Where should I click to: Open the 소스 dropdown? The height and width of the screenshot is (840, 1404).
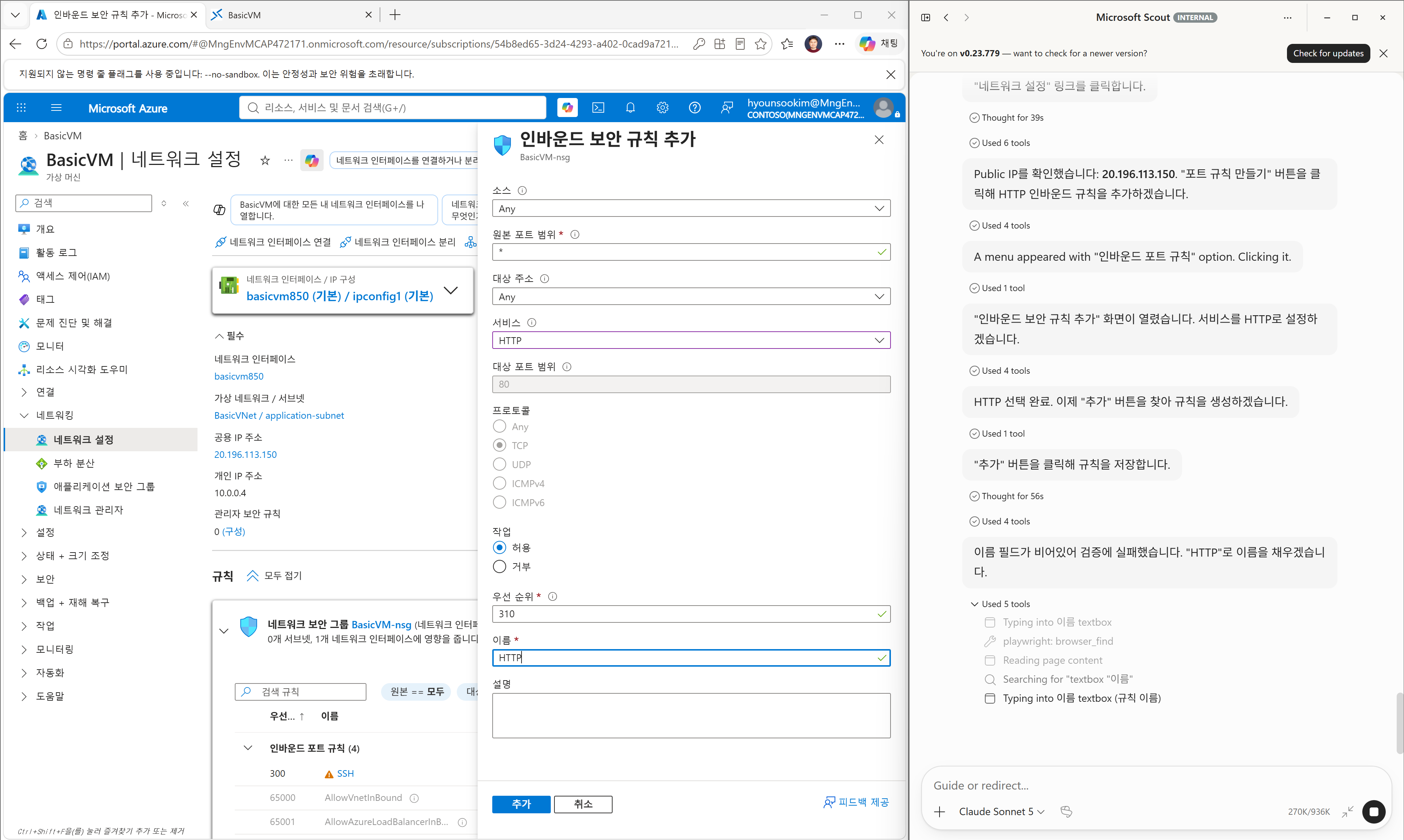(691, 208)
